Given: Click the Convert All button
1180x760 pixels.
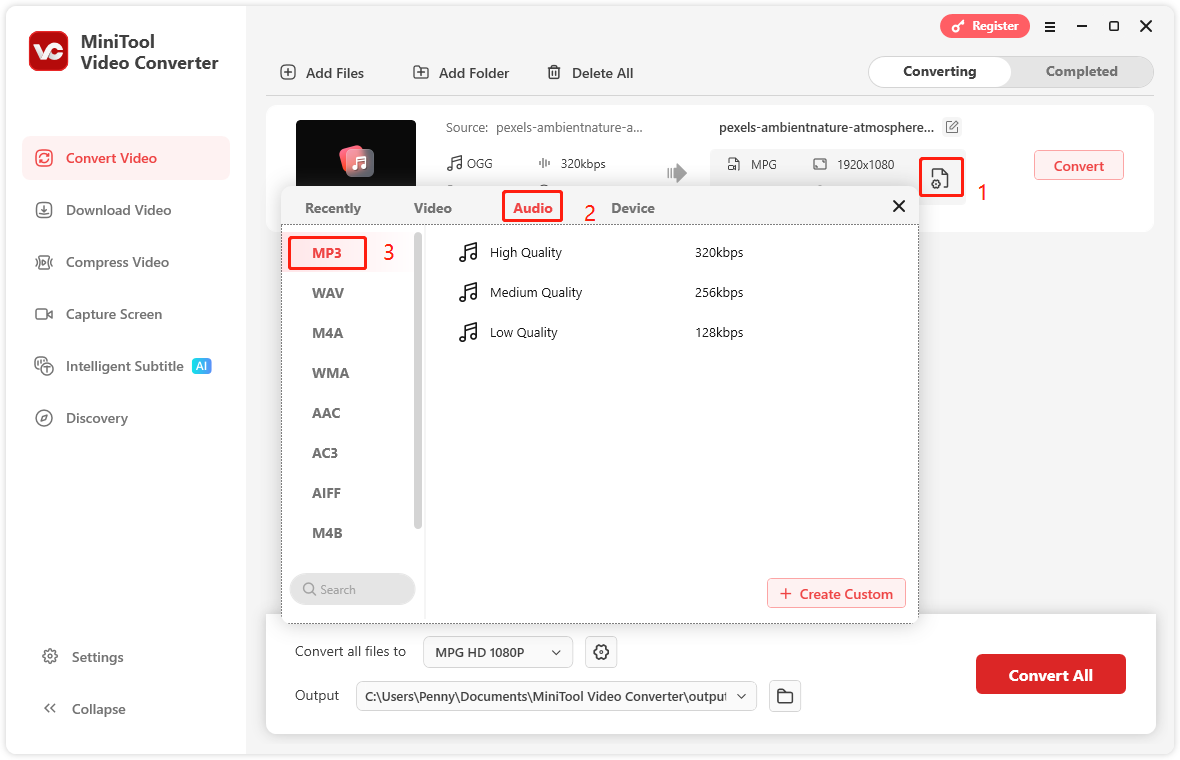Looking at the screenshot, I should [x=1050, y=674].
